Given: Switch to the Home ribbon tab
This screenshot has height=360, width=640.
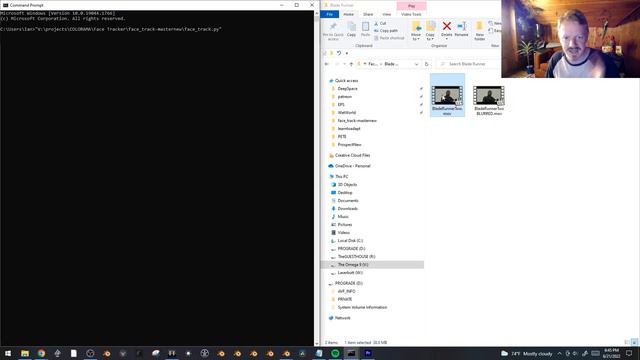Looking at the screenshot, I should coord(348,14).
